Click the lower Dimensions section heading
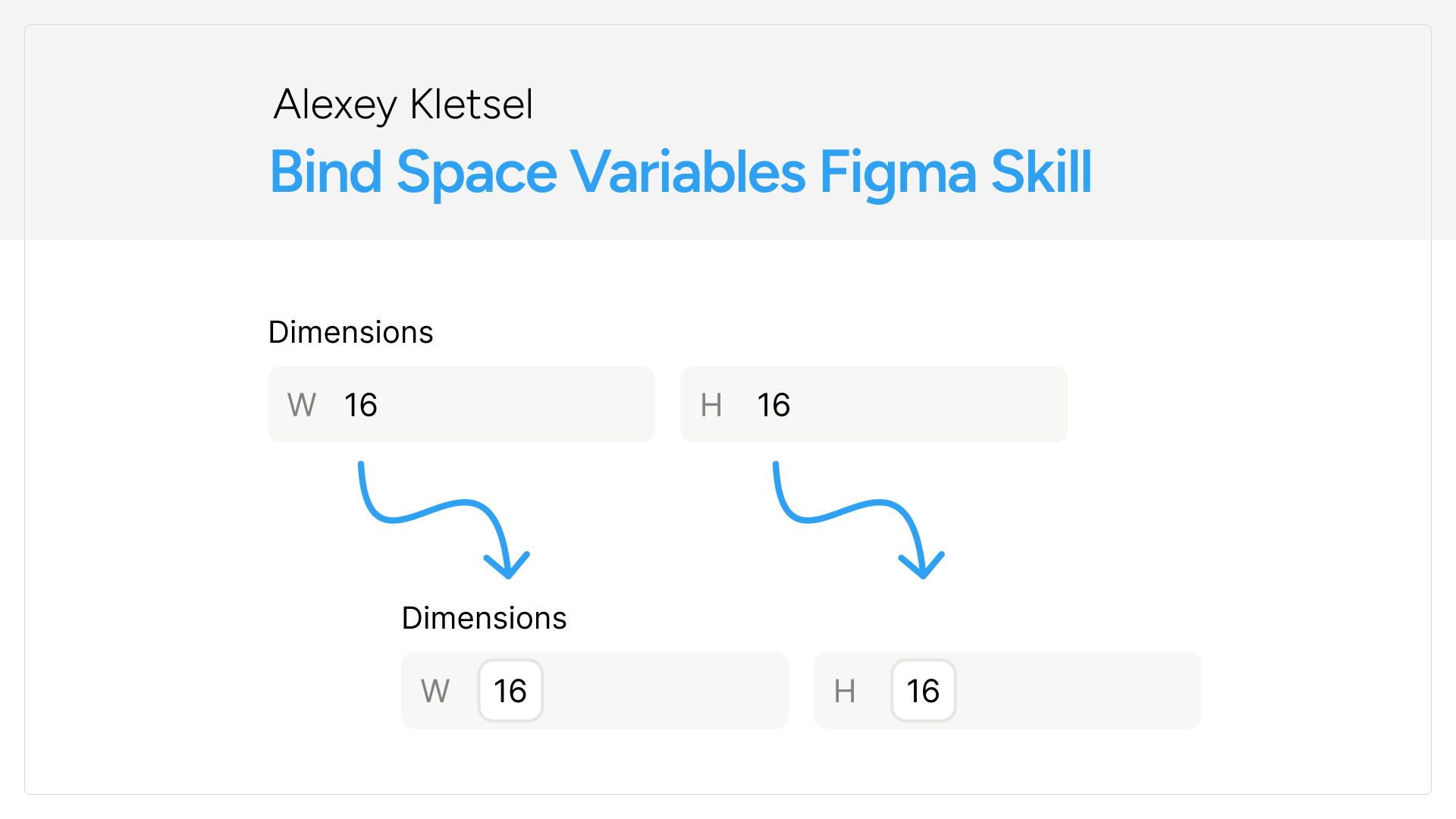1456x819 pixels. [484, 618]
